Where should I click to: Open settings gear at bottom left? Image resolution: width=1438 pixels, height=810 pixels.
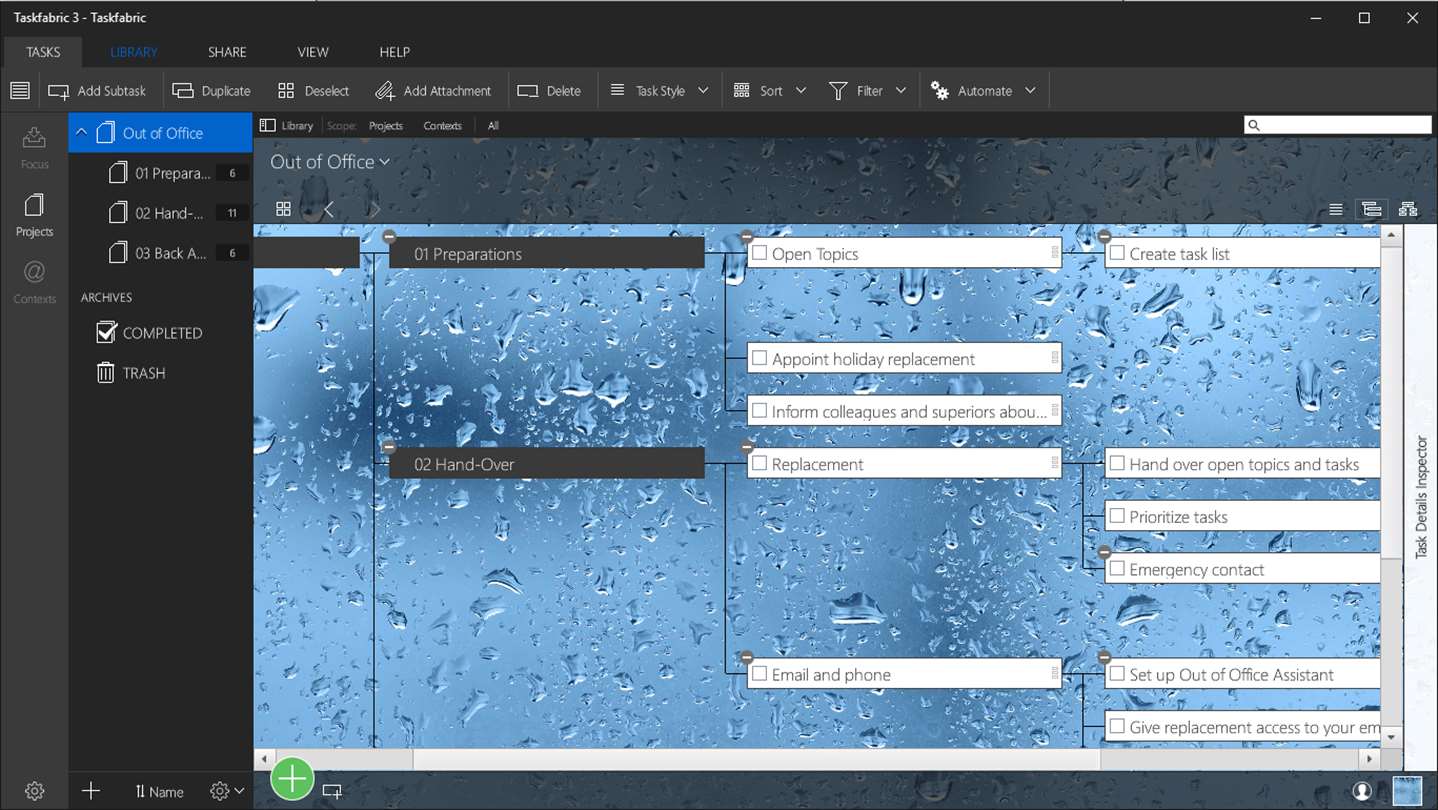[x=34, y=791]
